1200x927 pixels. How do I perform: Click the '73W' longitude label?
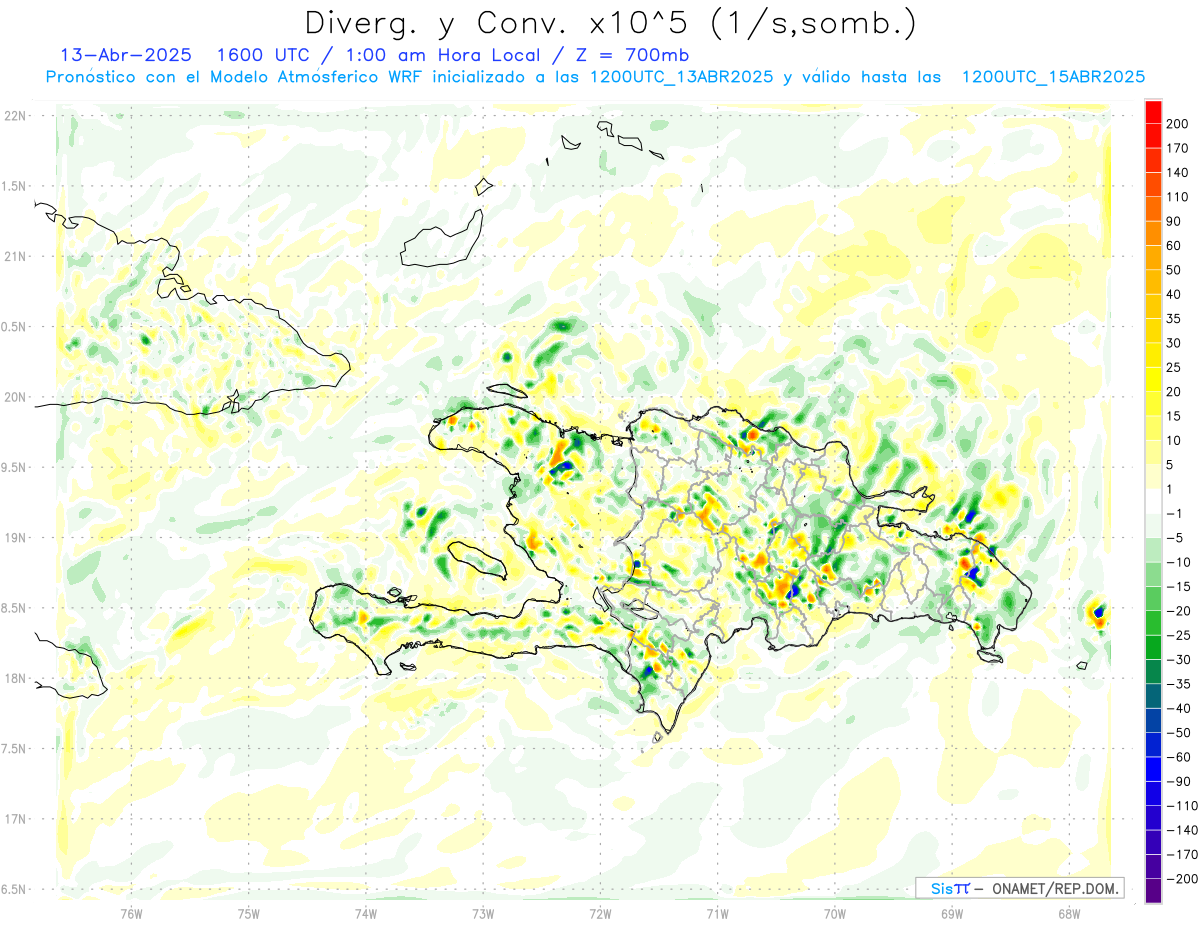tap(483, 914)
